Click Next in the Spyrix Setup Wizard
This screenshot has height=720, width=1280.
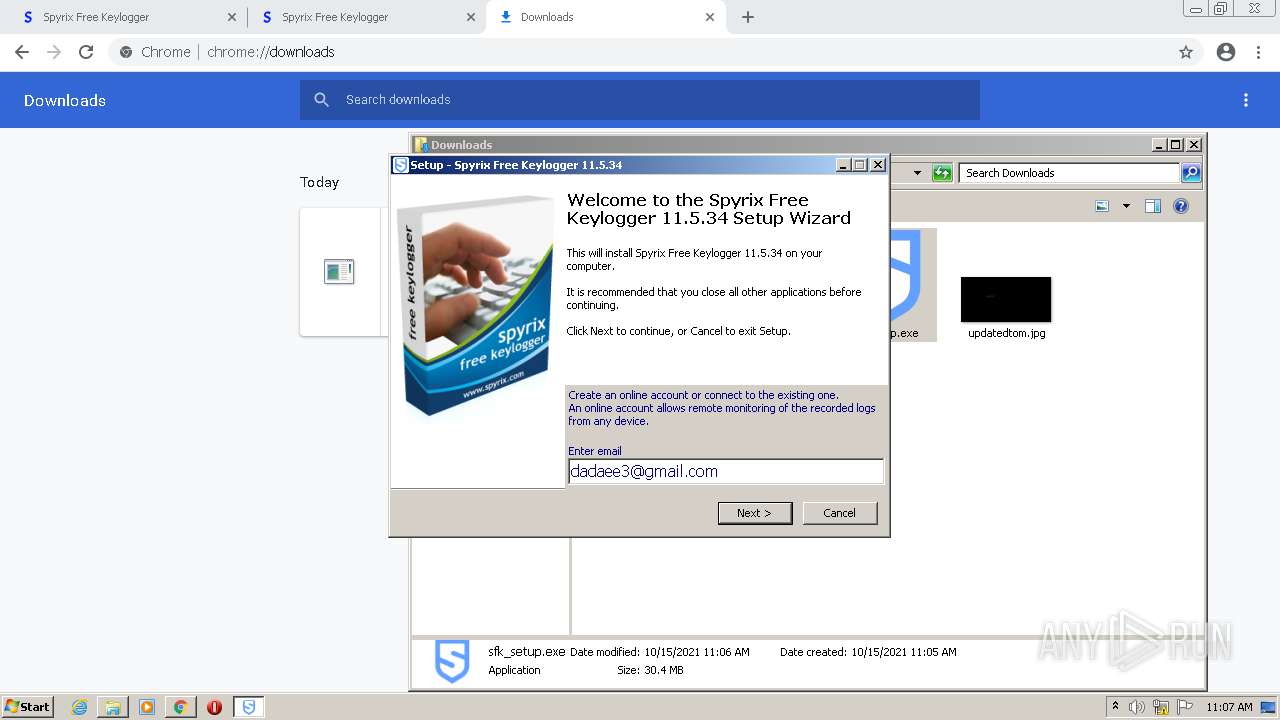pos(755,513)
